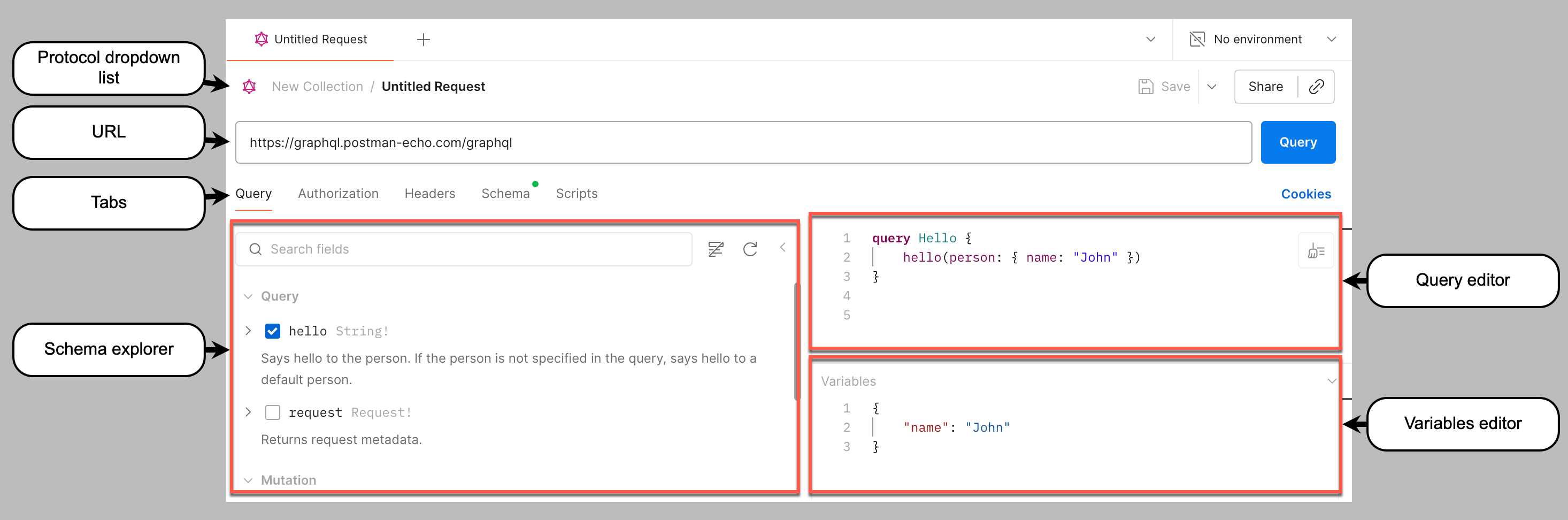Open the Cookies link
This screenshot has height=520, width=1568.
(1305, 194)
